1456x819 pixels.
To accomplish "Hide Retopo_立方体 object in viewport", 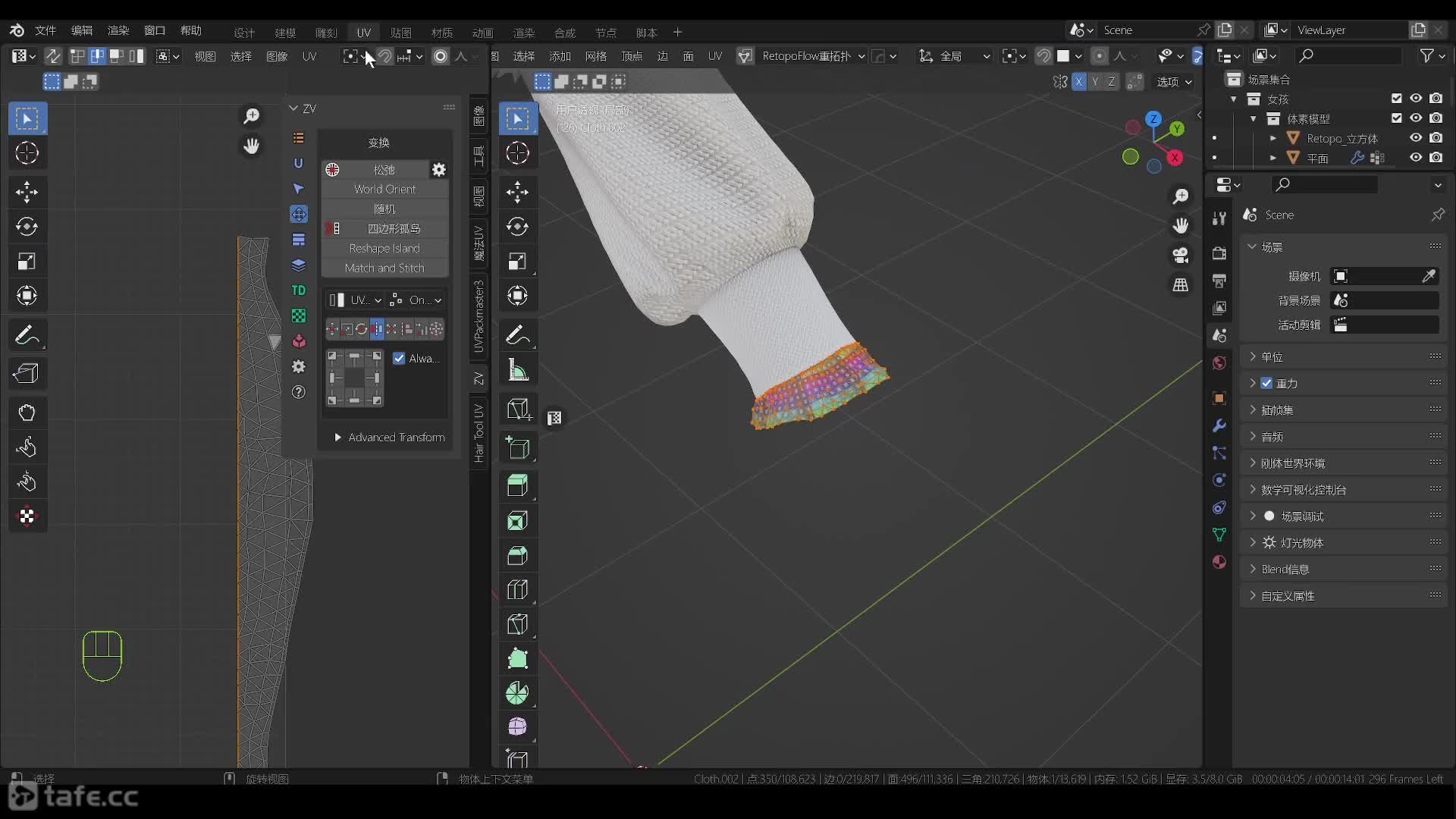I will [x=1416, y=138].
